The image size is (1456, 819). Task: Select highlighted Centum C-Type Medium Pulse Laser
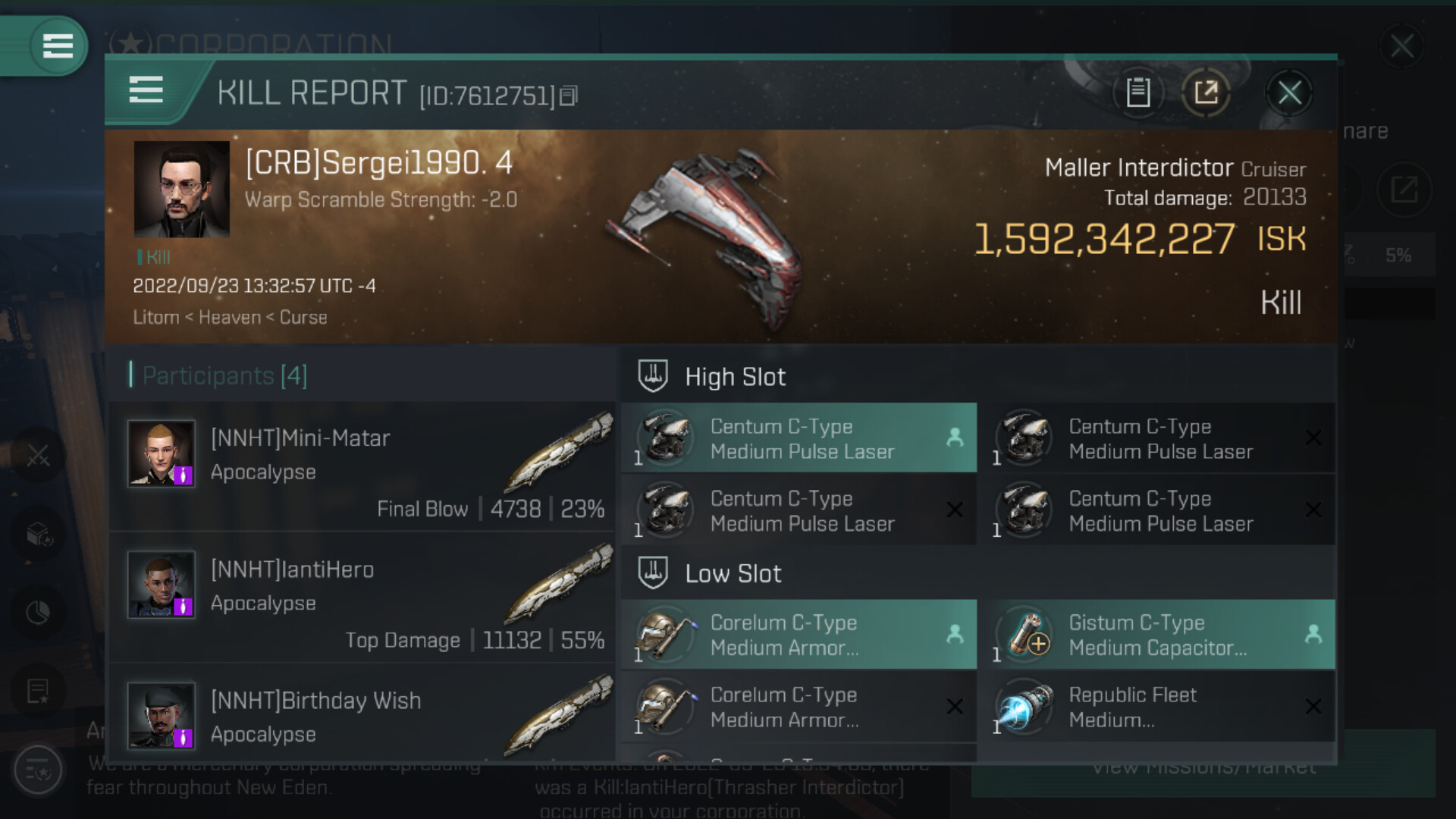click(x=799, y=438)
